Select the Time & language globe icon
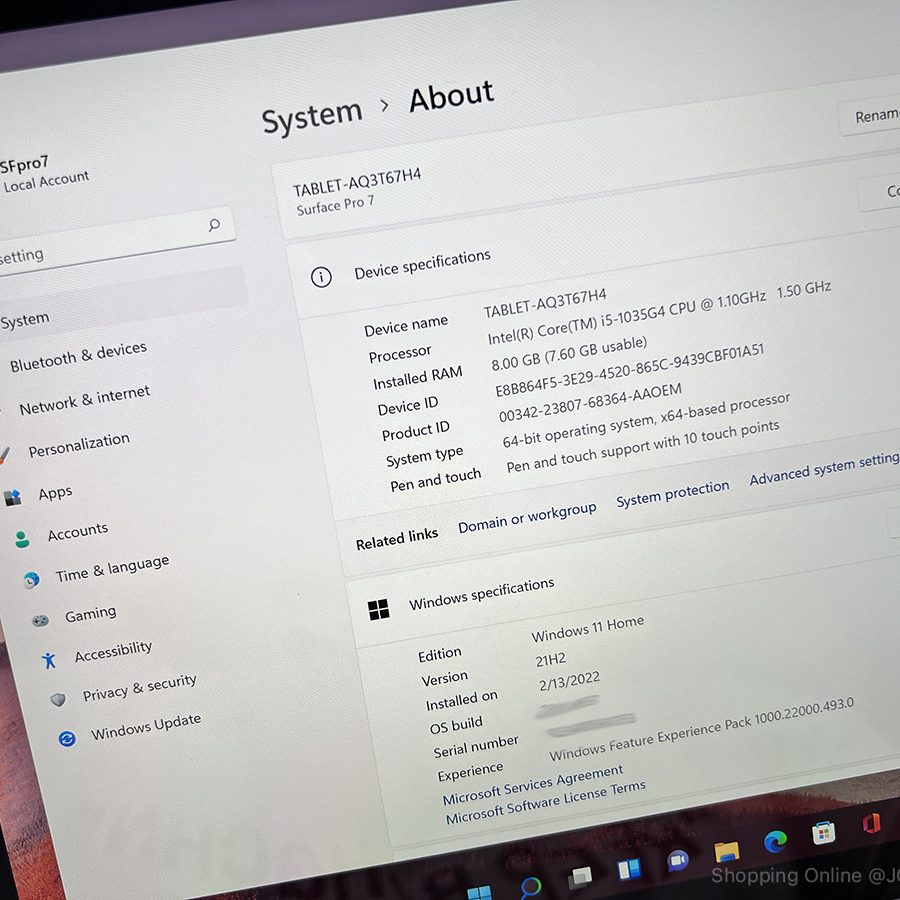The width and height of the screenshot is (900, 900). click(x=32, y=580)
